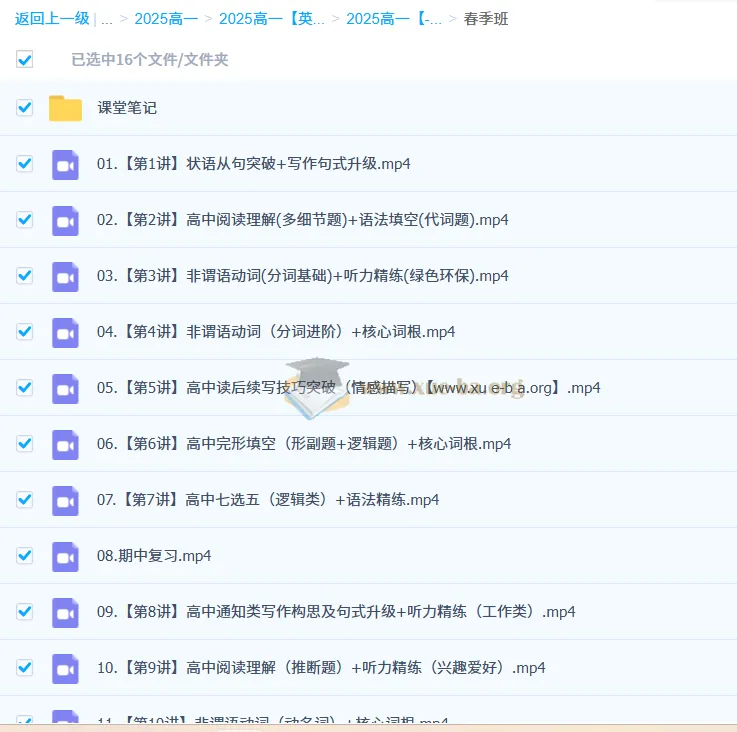737x732 pixels.
Task: Click video icon for 04.【第4讲】非谓语动词
Action: click(65, 332)
